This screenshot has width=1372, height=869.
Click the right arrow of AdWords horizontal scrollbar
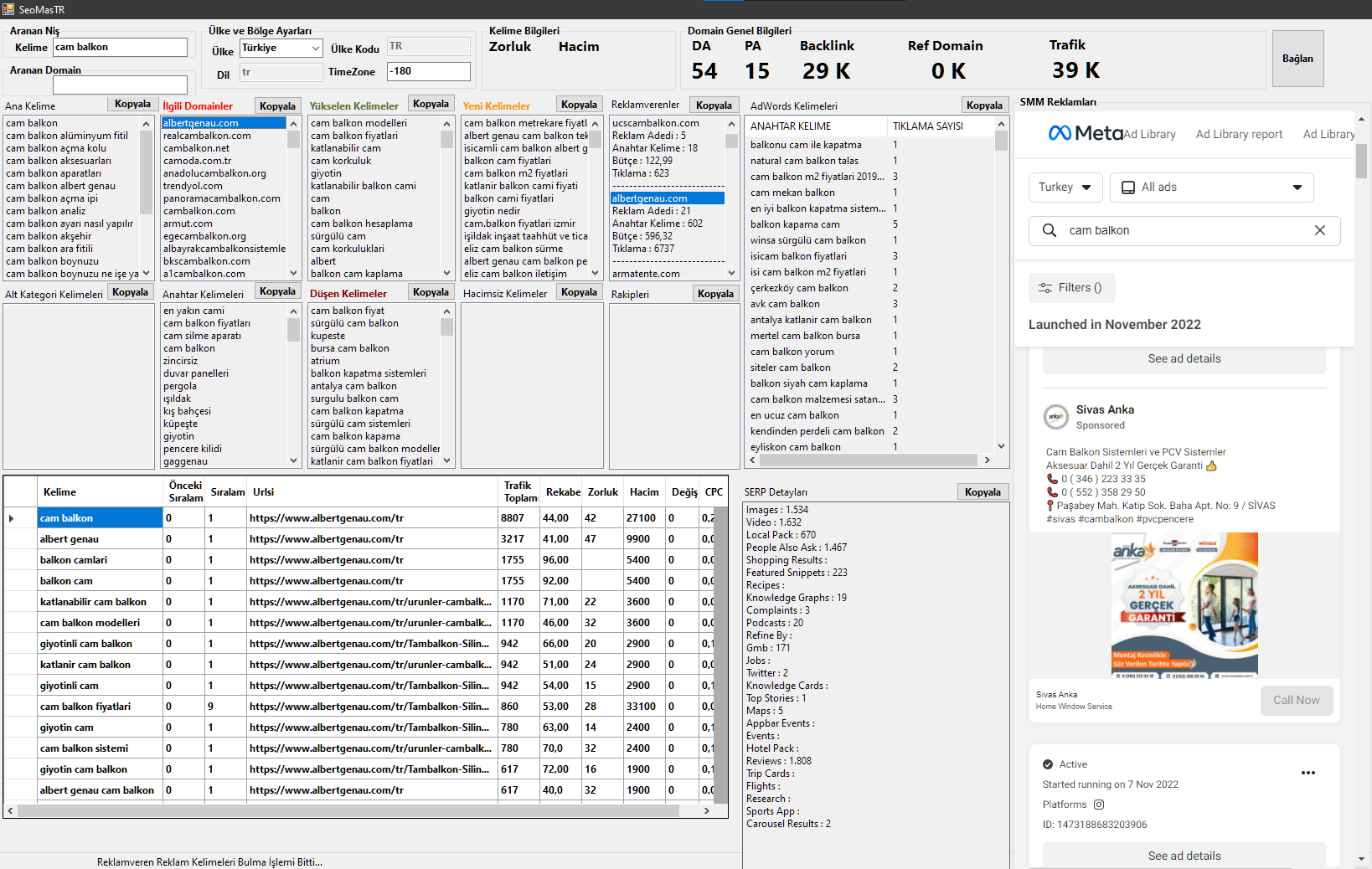pyautogui.click(x=987, y=460)
